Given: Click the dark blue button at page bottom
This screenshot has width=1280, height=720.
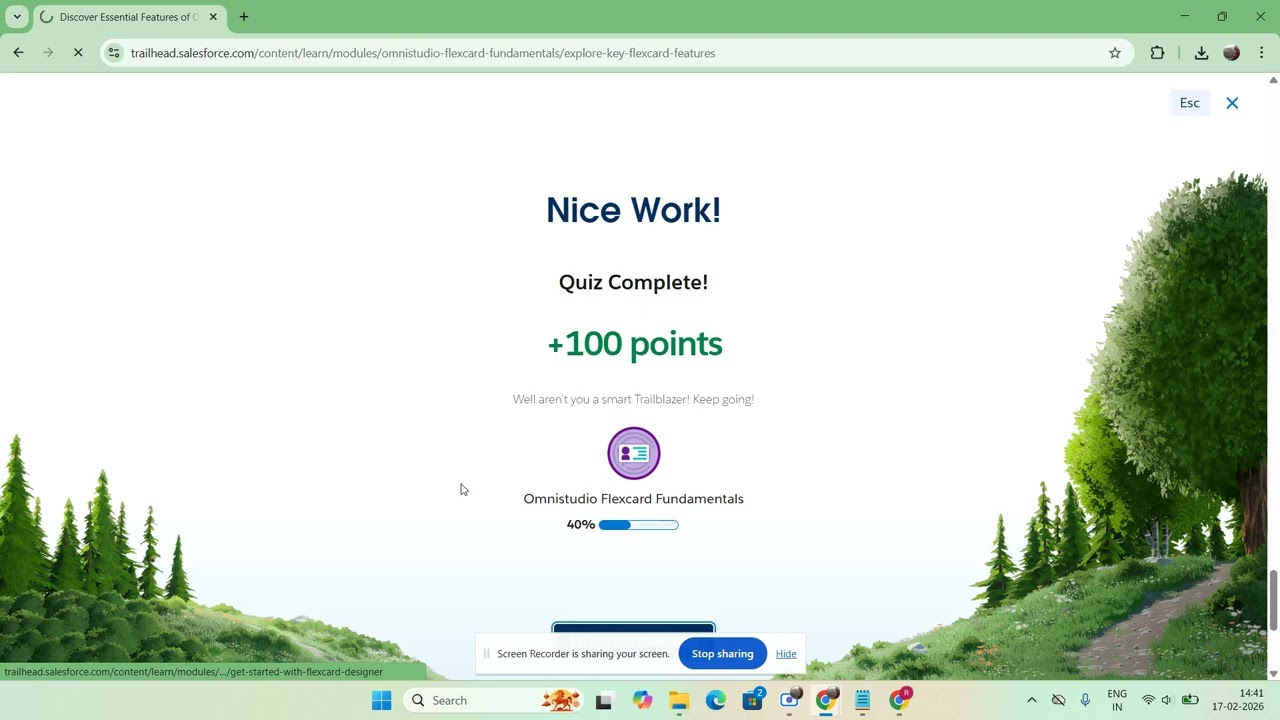Looking at the screenshot, I should [634, 628].
